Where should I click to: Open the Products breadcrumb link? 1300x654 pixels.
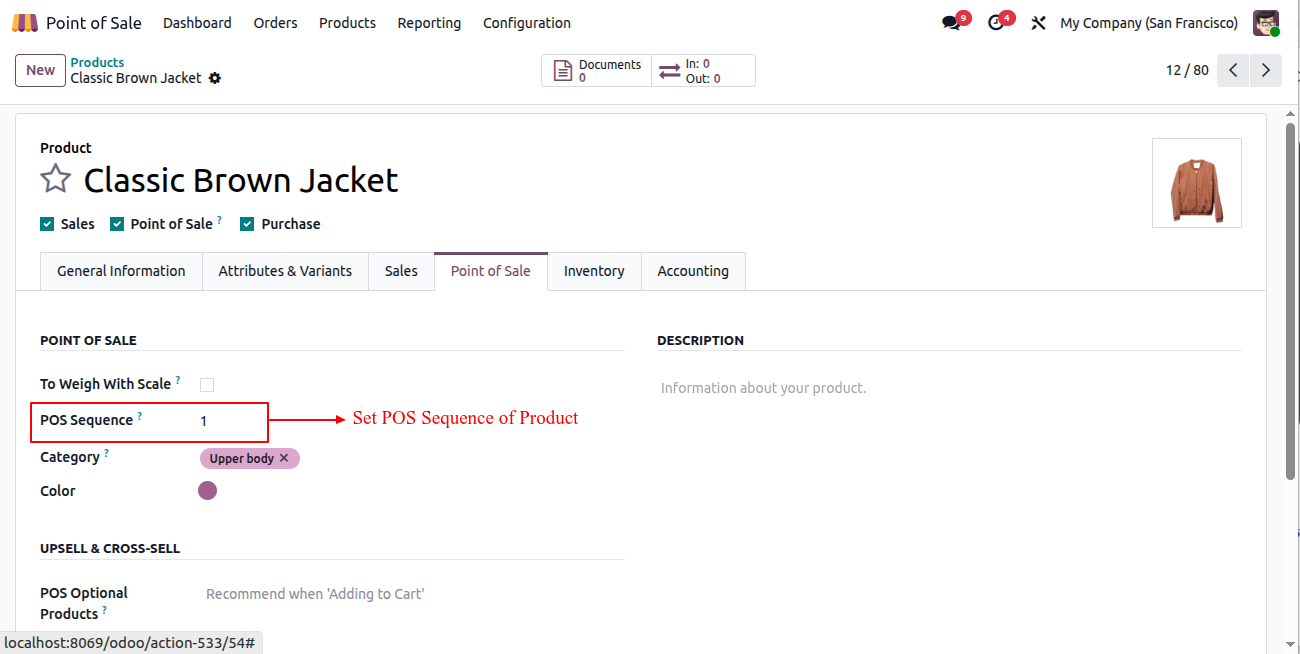(x=97, y=62)
